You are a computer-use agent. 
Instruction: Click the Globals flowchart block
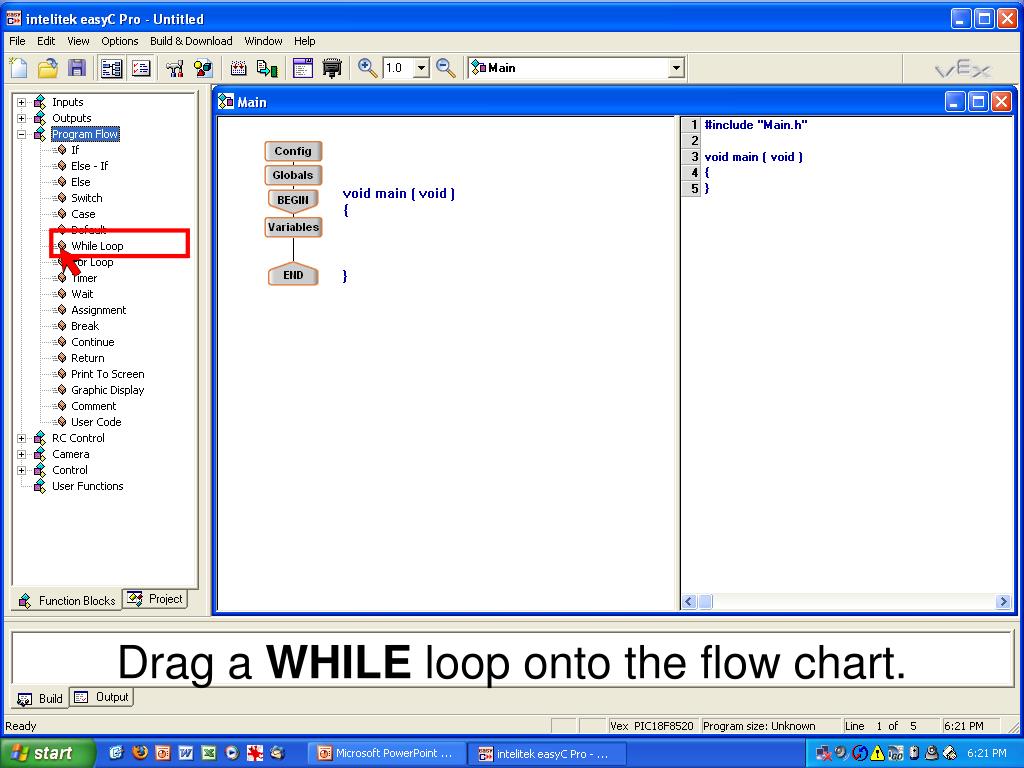point(293,175)
